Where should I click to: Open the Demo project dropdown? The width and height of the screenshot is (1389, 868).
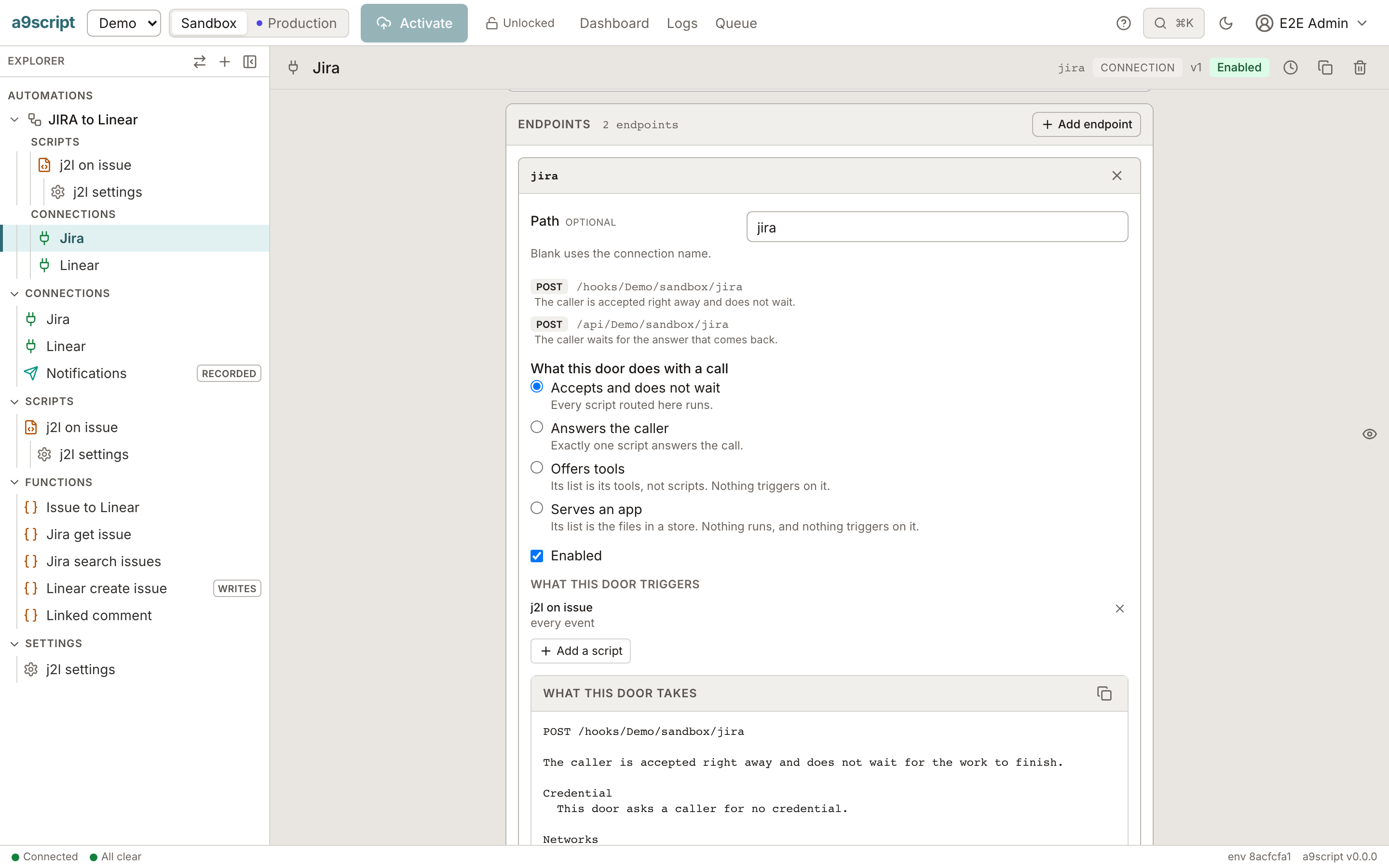click(x=124, y=23)
